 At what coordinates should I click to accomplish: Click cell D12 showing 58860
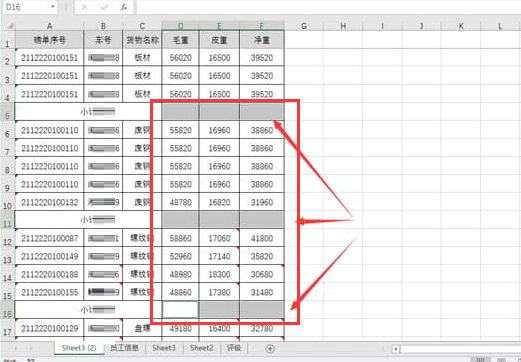(180, 238)
